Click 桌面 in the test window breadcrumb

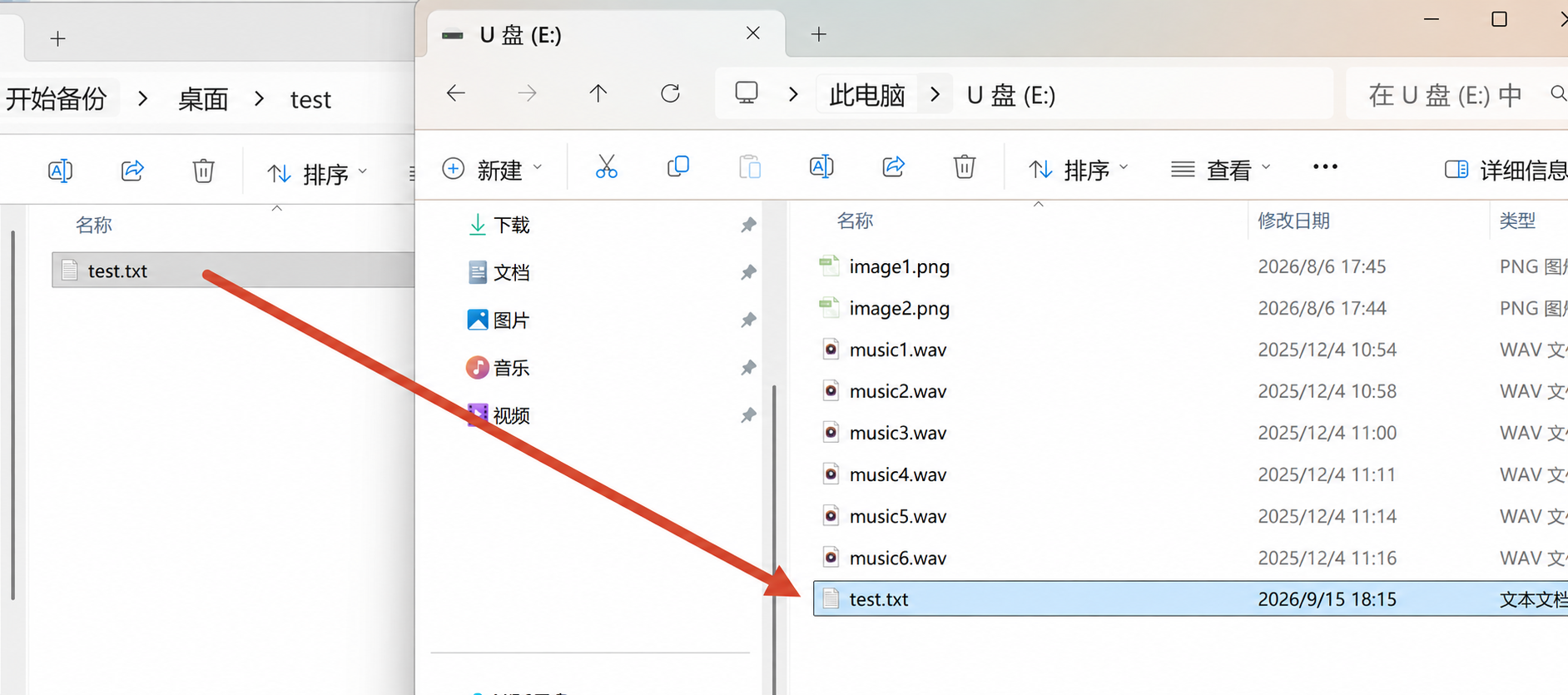203,99
